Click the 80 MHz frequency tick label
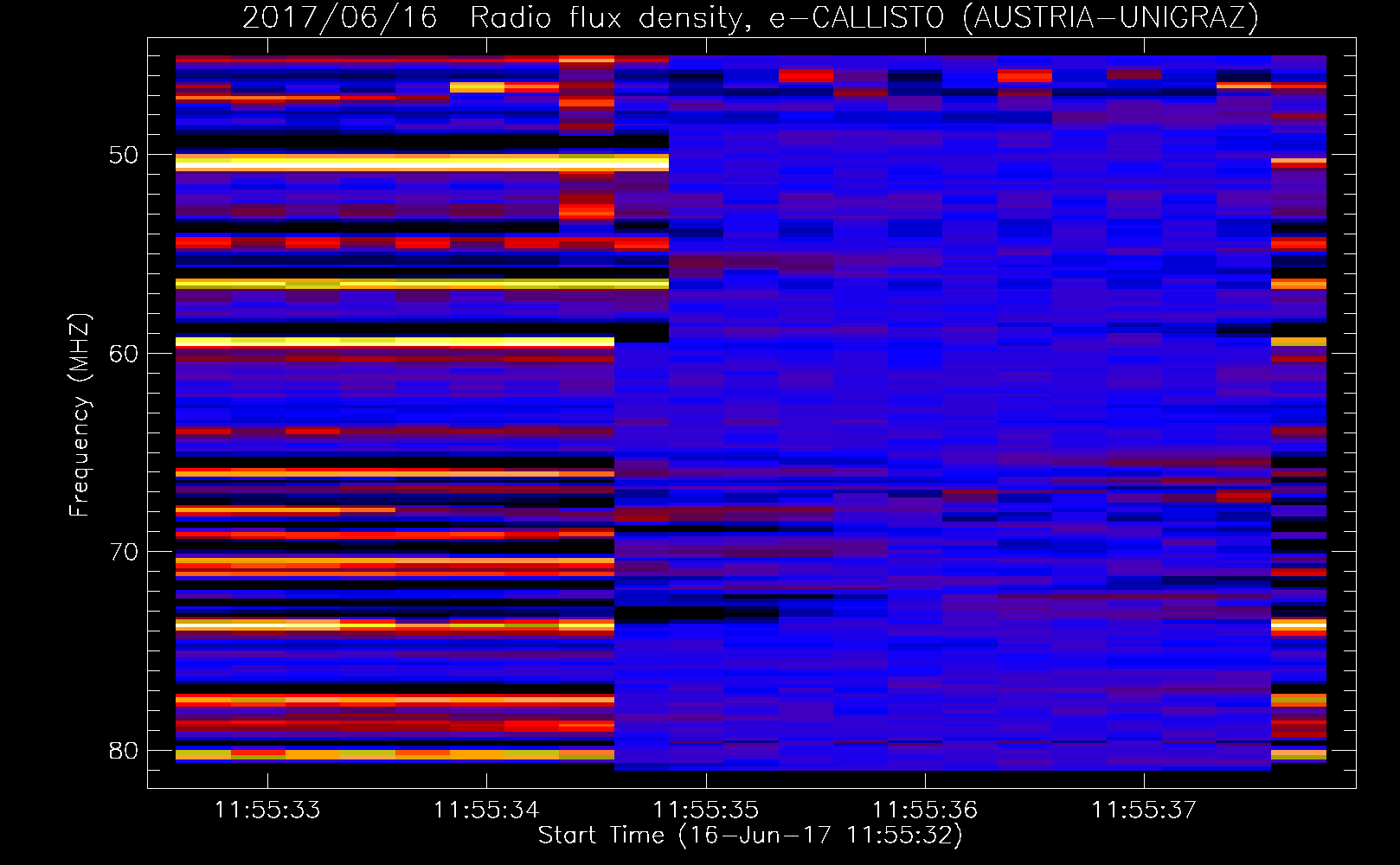 click(x=124, y=751)
